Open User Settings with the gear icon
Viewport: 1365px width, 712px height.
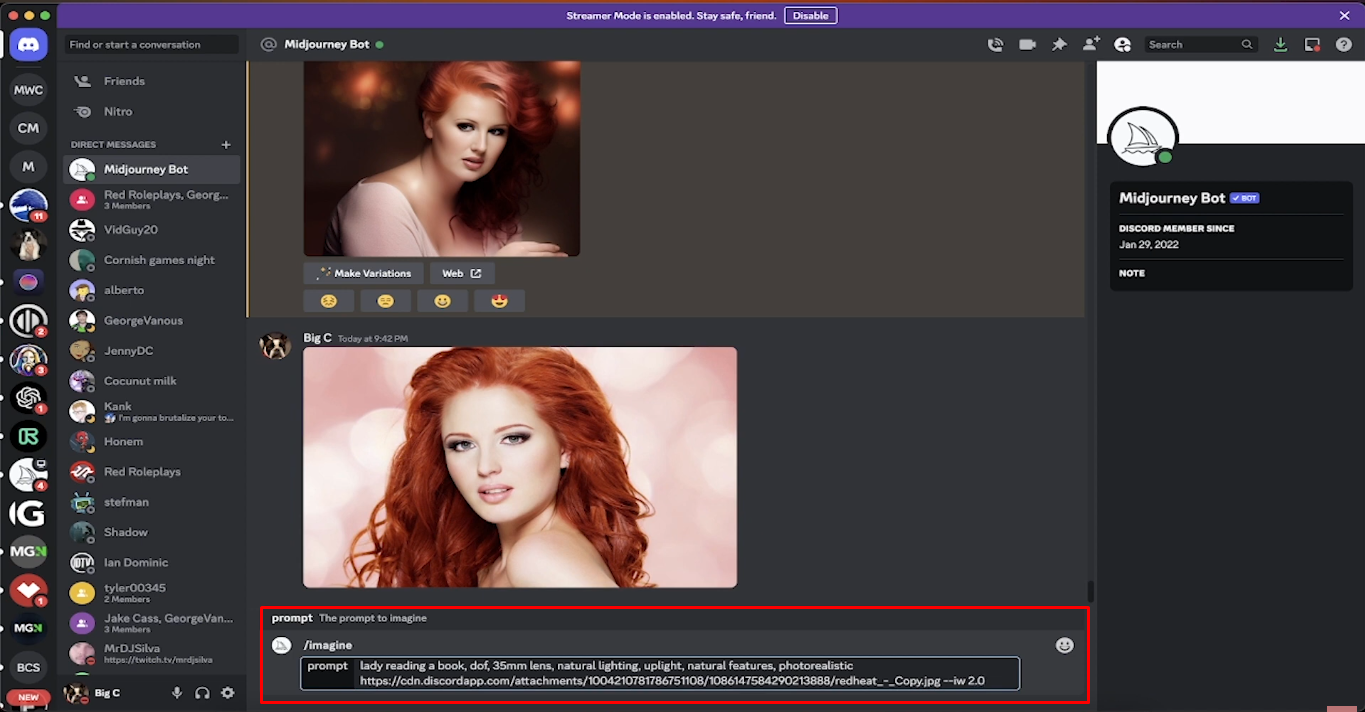pyautogui.click(x=227, y=691)
